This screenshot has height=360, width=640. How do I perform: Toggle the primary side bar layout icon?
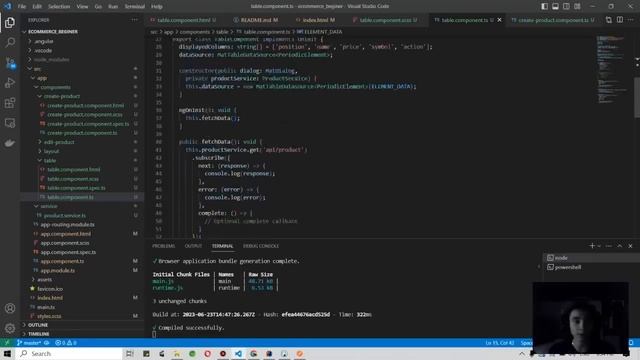coord(544,6)
